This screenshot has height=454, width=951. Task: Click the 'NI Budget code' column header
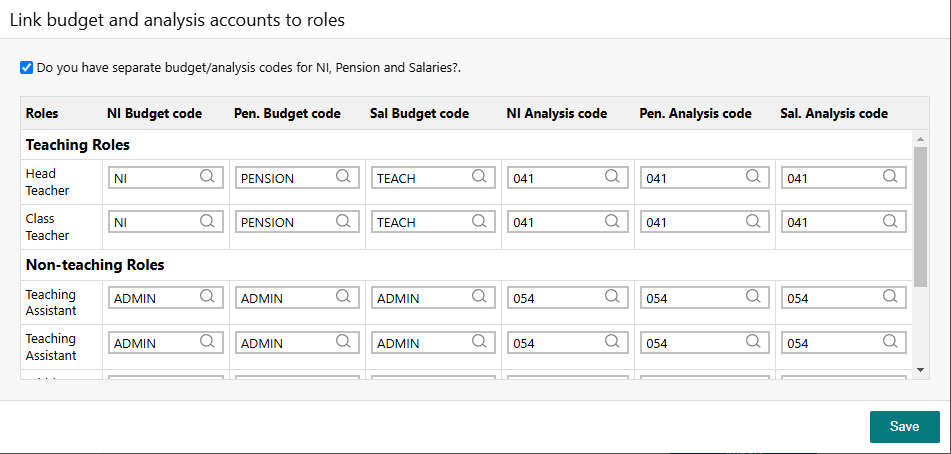point(155,113)
